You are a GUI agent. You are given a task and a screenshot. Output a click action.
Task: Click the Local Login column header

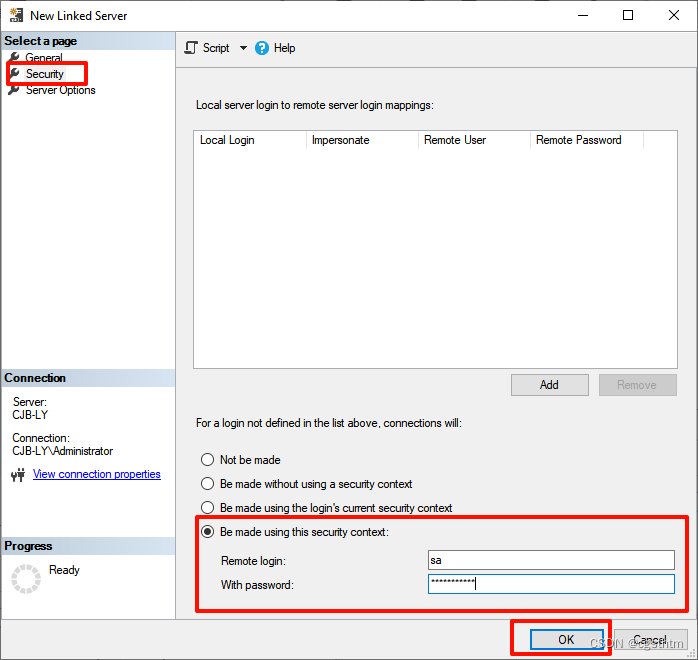(250, 140)
